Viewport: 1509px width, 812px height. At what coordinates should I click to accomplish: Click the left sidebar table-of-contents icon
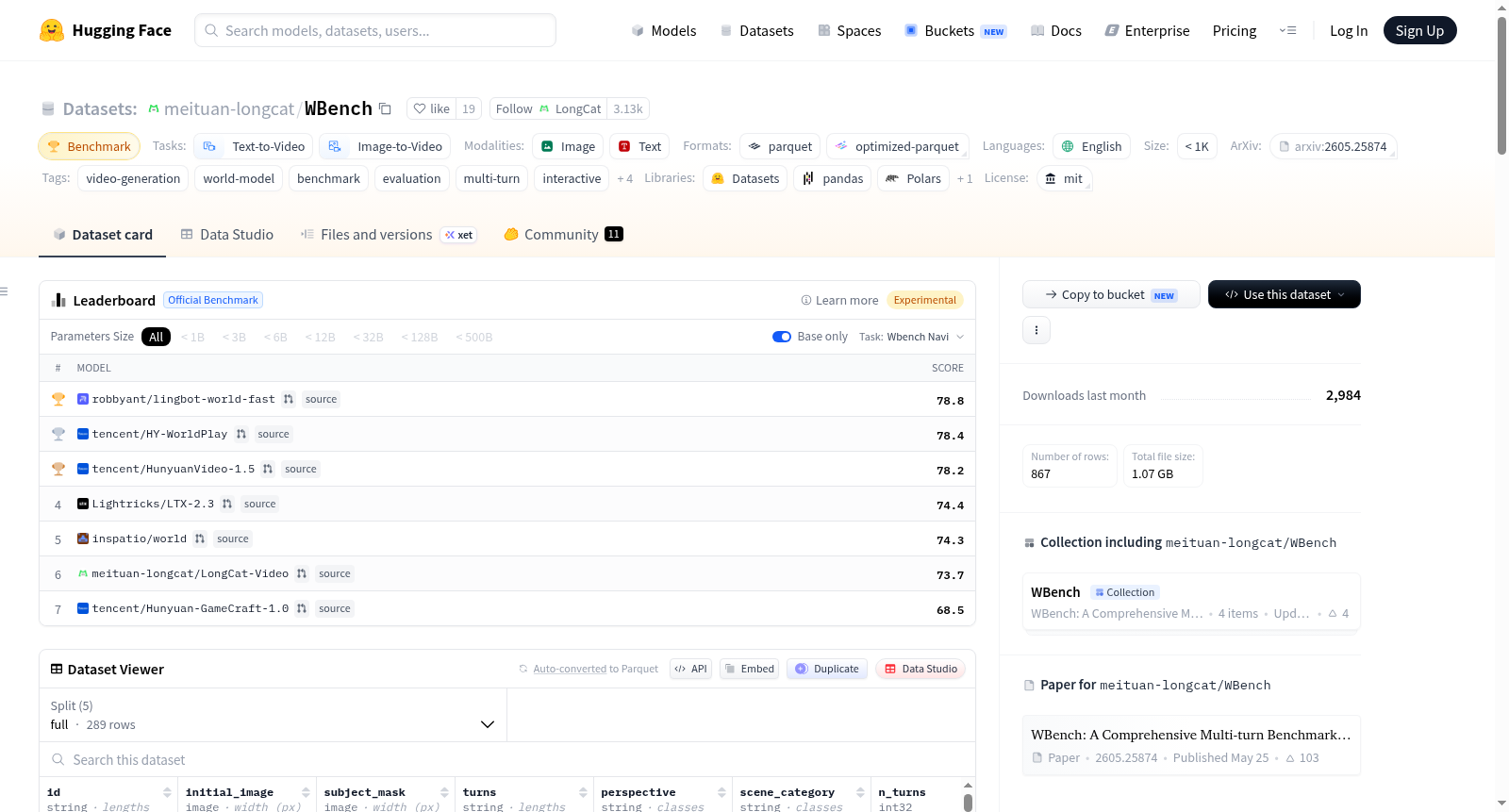click(4, 291)
